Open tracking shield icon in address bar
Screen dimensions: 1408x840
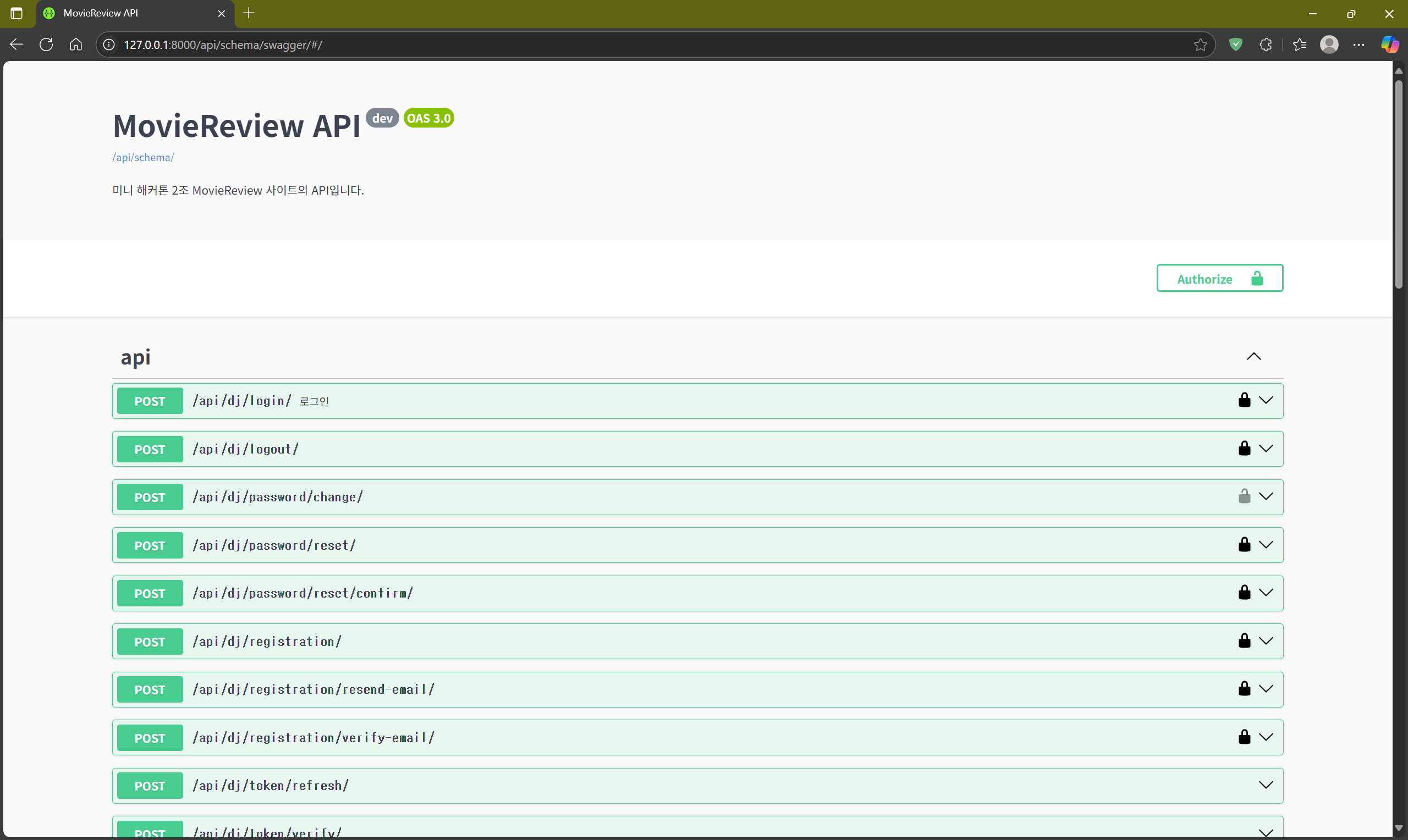(x=1236, y=45)
